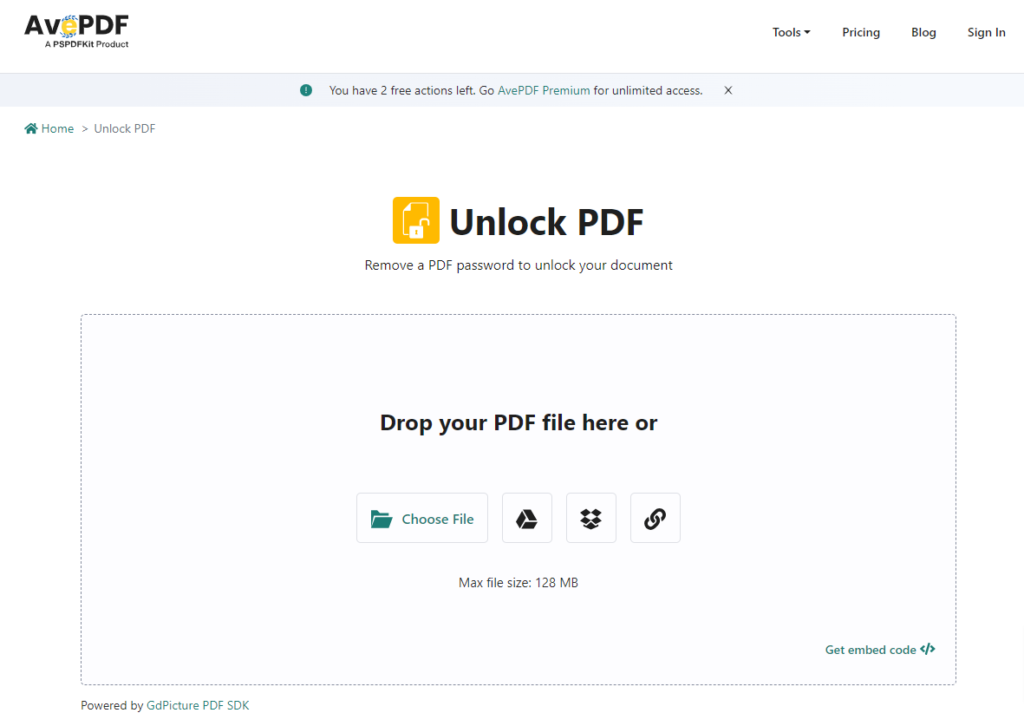Viewport: 1024px width, 726px height.
Task: Dismiss the free actions banner
Action: pyautogui.click(x=728, y=89)
